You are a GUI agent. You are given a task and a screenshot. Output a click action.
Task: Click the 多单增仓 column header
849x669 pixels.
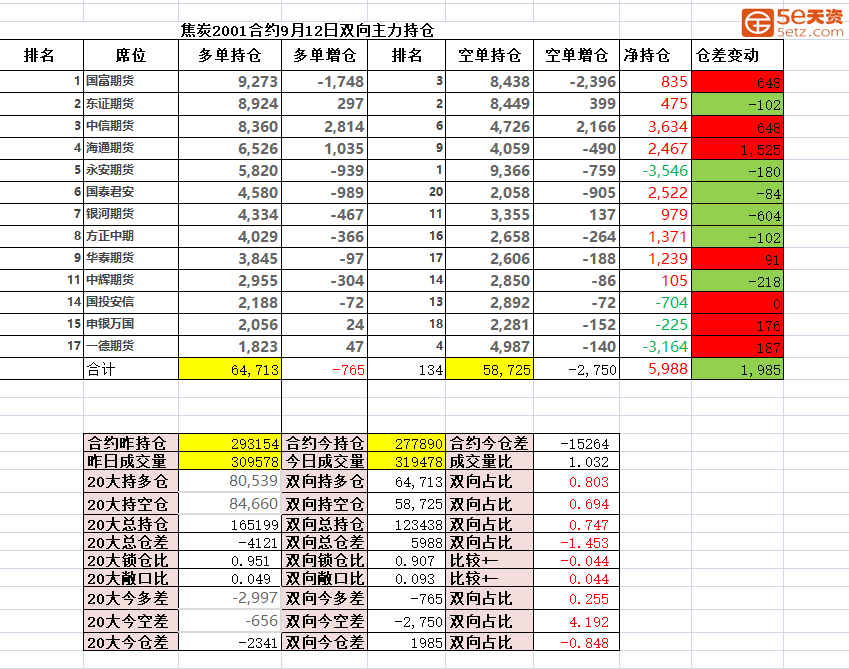[324, 55]
